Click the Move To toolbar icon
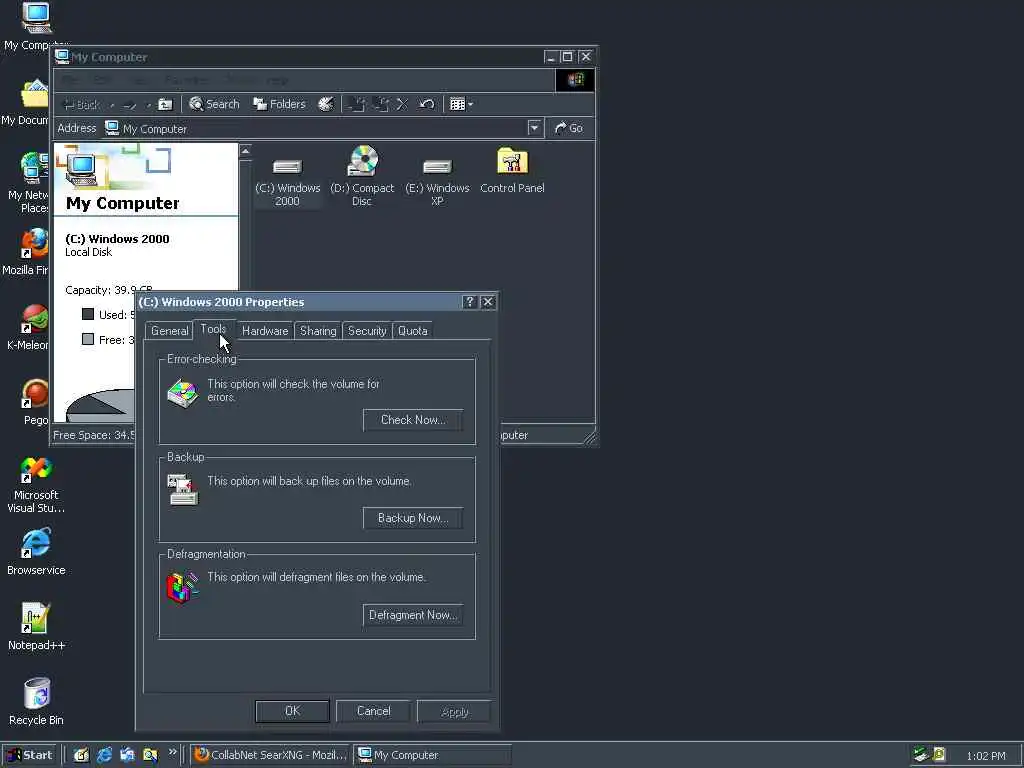 [357, 104]
